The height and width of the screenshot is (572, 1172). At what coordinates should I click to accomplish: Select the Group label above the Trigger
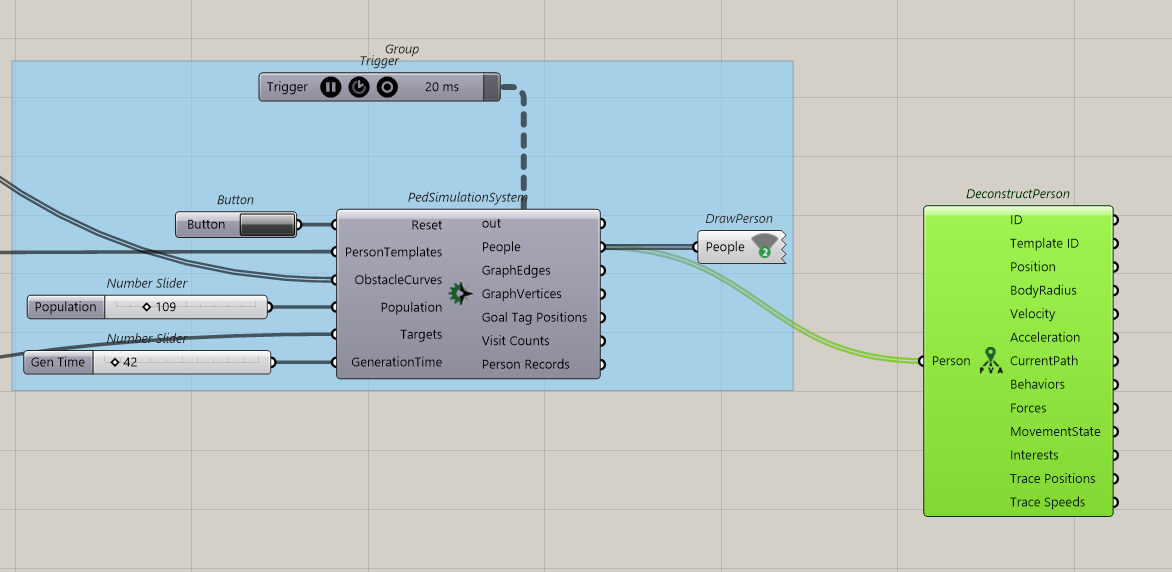point(402,49)
